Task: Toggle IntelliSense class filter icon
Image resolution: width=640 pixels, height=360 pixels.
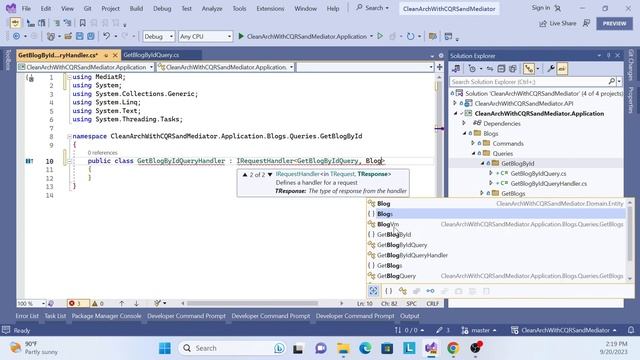Action: 403,291
